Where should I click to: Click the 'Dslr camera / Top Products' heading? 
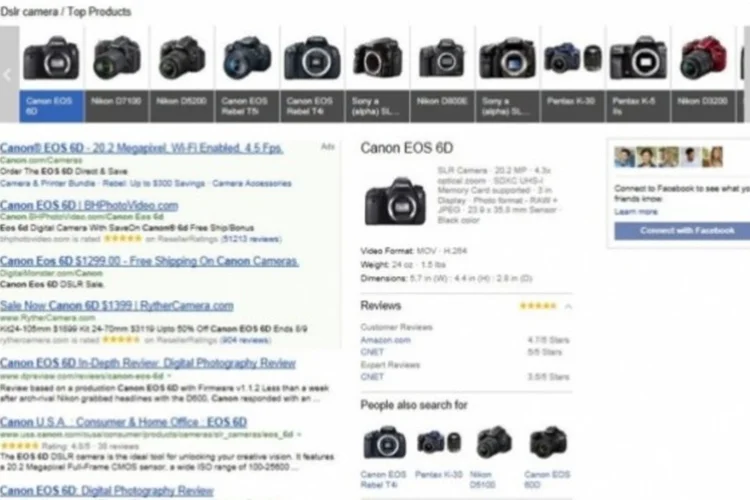66,11
